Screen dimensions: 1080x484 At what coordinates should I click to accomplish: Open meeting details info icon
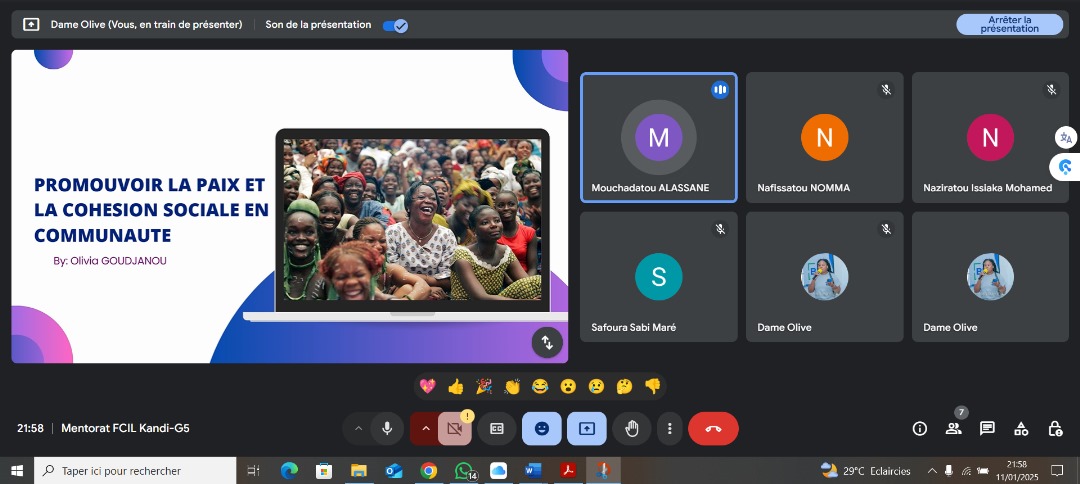tap(920, 429)
